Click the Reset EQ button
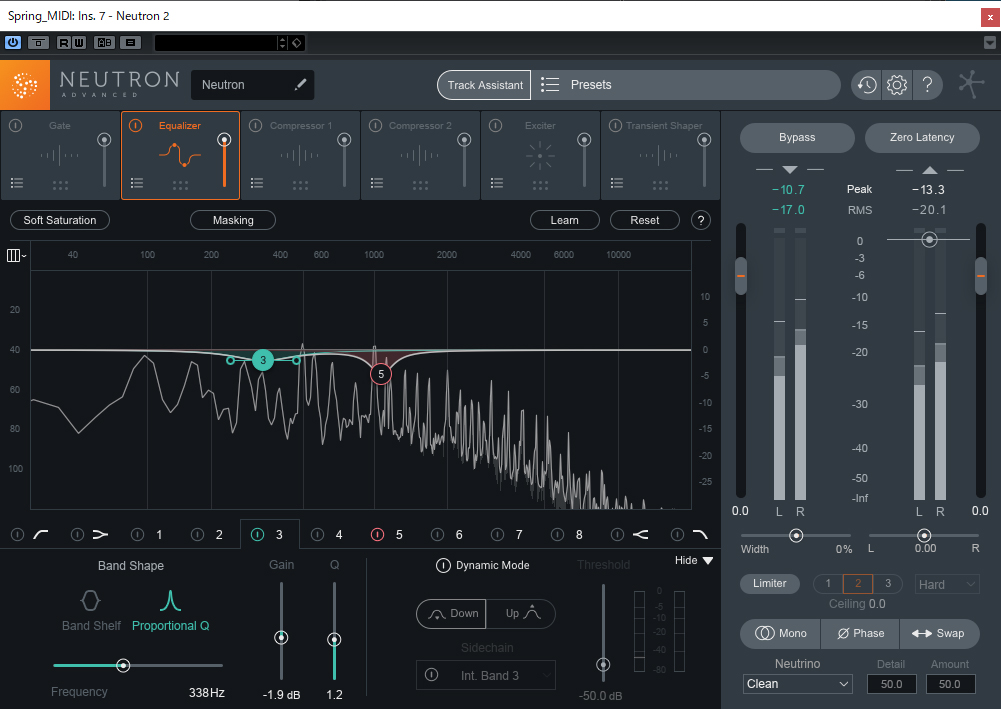Screen dimensions: 1001x709 point(645,220)
